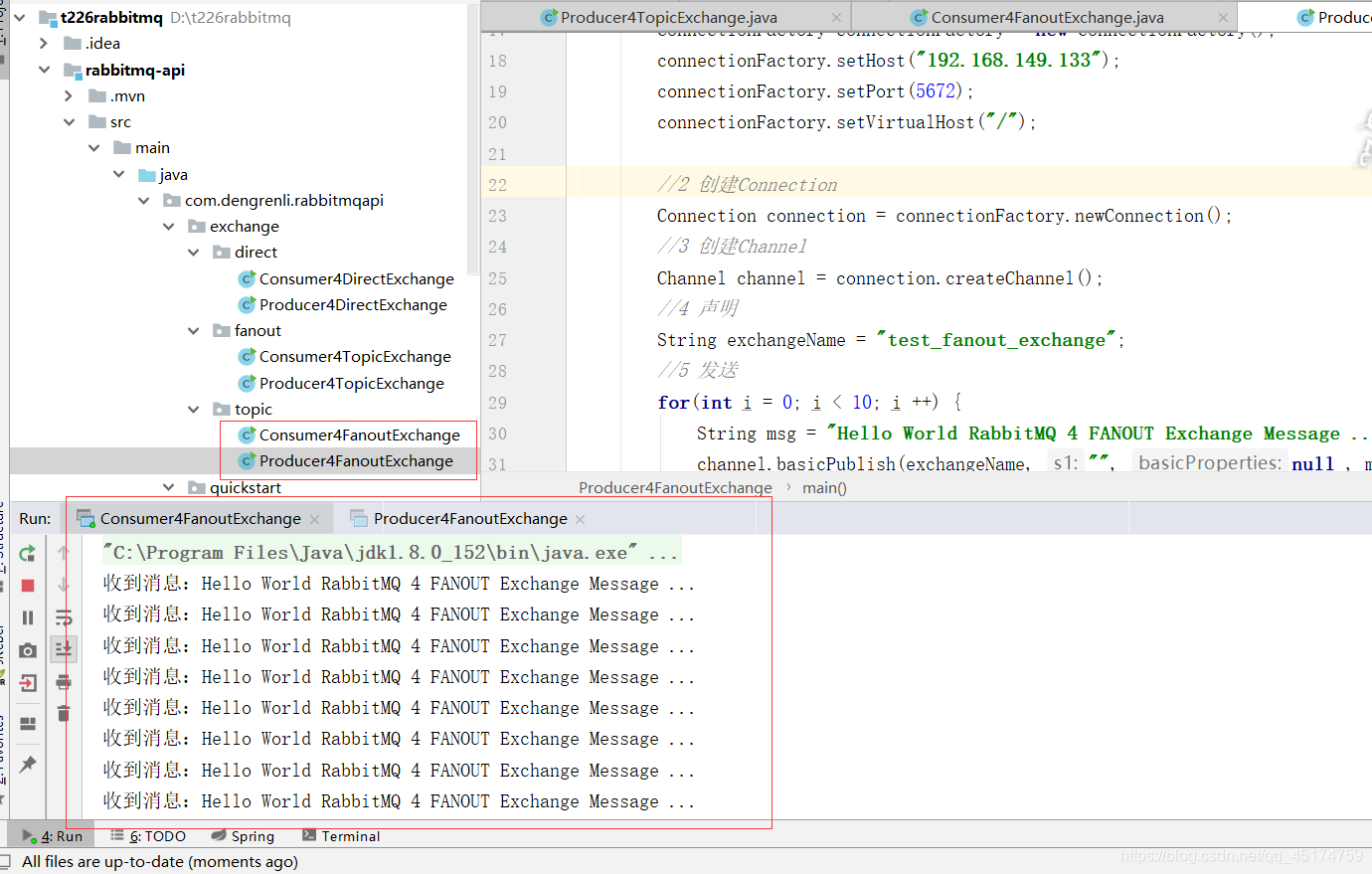
Task: Click the Exit icon in Run toolbar
Action: tap(28, 683)
